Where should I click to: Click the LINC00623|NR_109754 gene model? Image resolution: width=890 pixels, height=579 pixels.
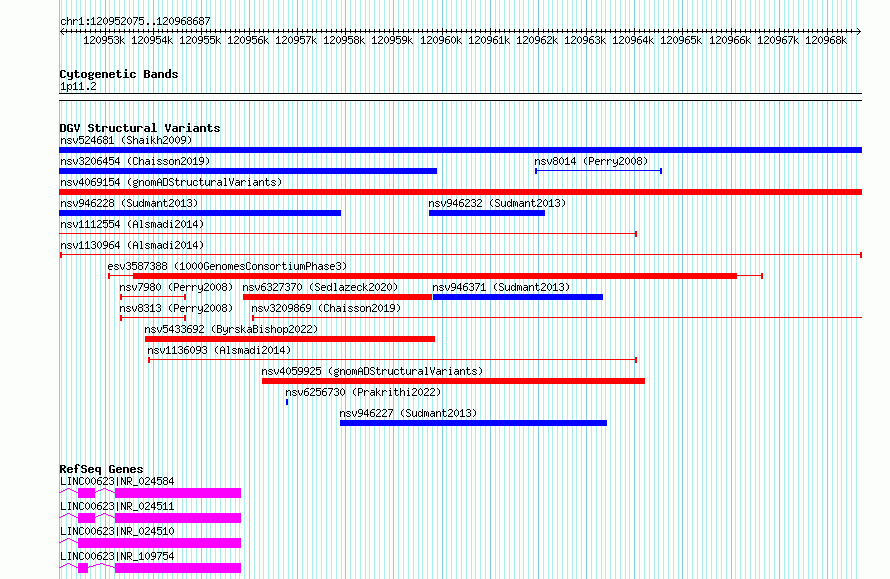click(150, 568)
